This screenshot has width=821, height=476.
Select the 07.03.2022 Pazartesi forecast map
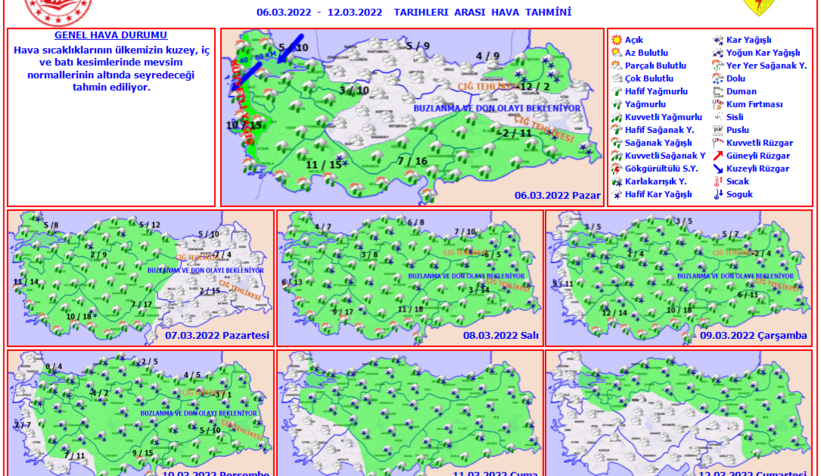(140, 277)
